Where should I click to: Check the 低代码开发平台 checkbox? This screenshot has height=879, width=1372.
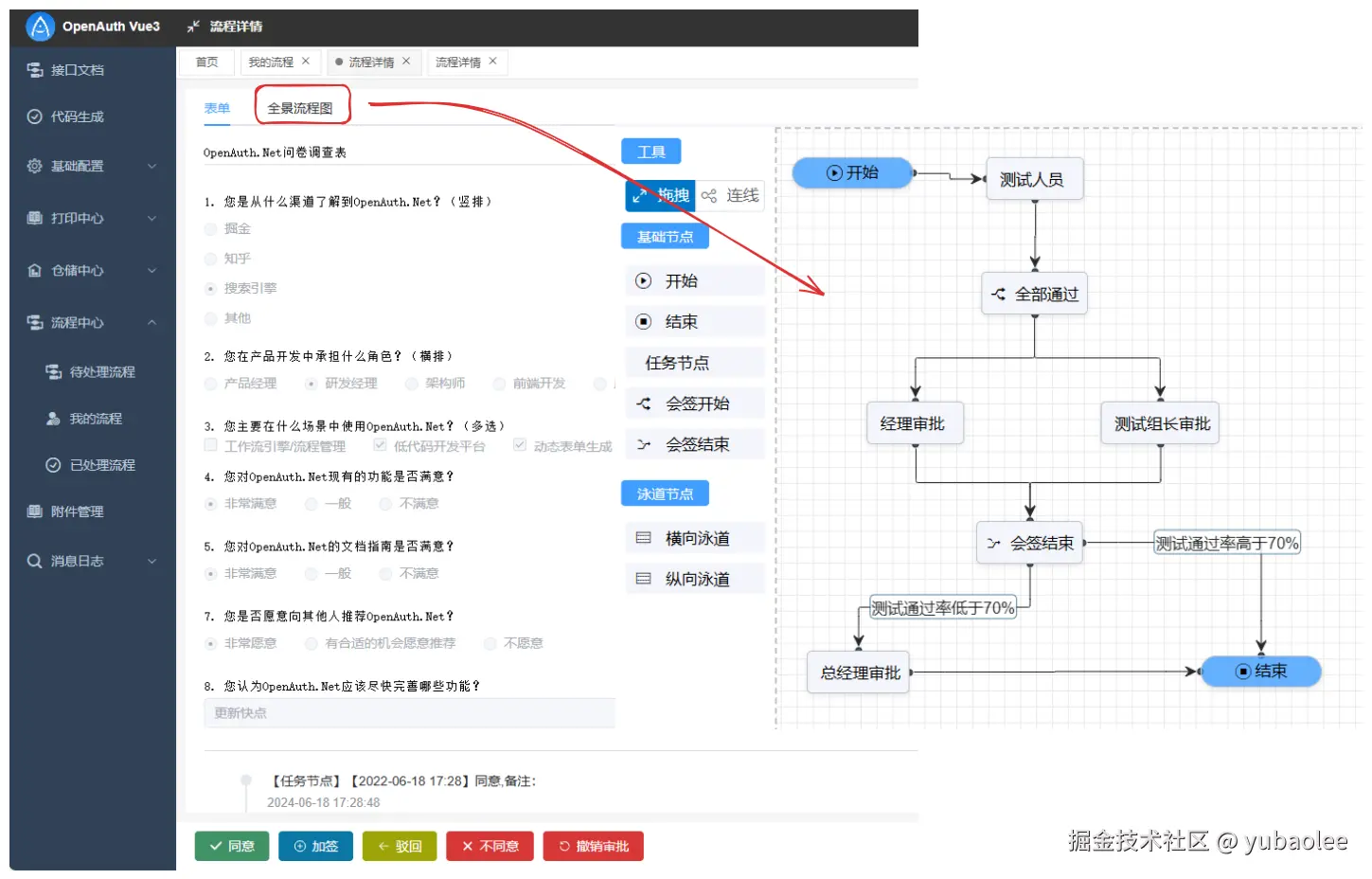pos(381,445)
